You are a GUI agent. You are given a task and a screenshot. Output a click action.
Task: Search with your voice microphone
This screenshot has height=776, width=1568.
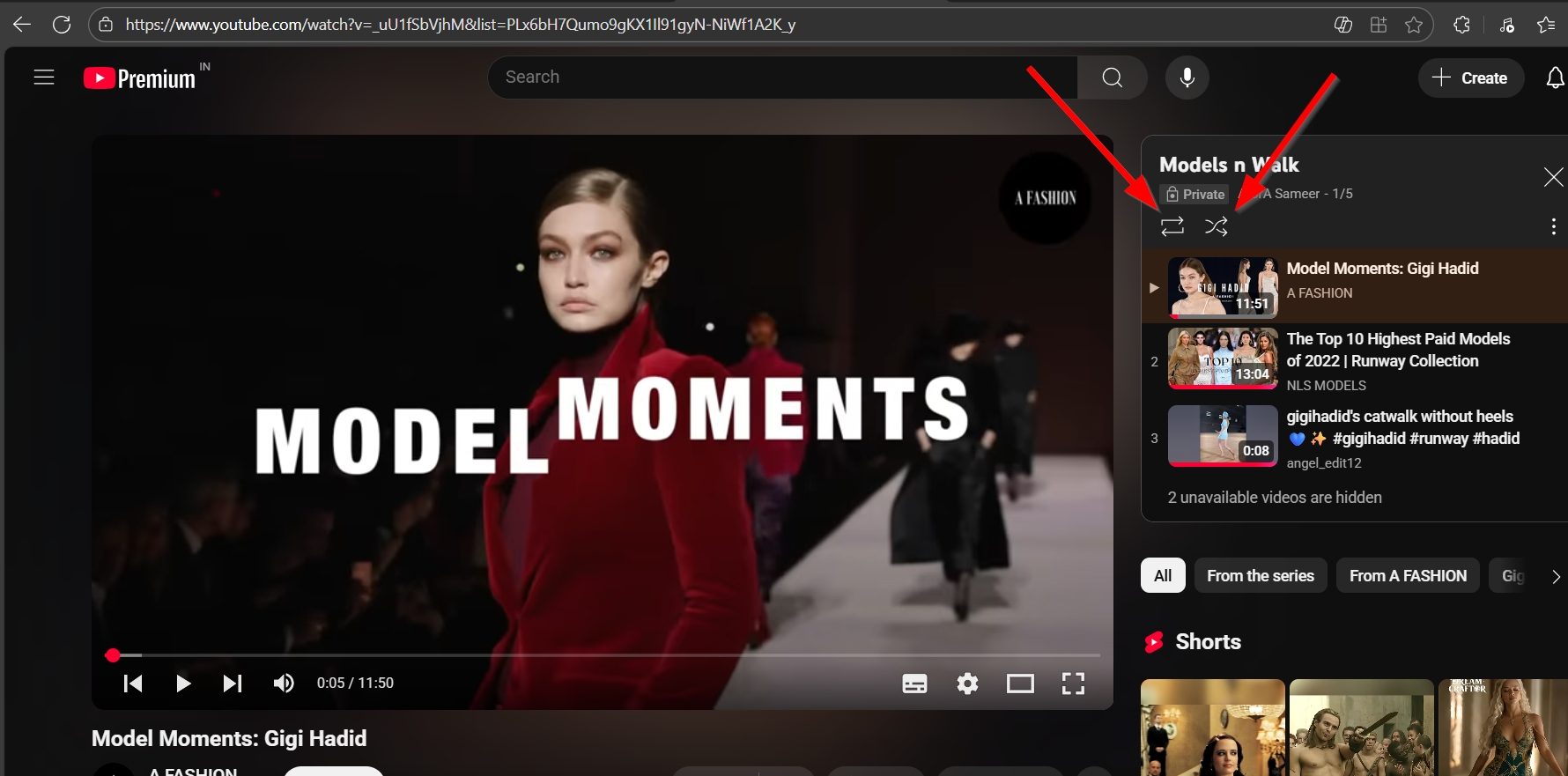point(1187,78)
